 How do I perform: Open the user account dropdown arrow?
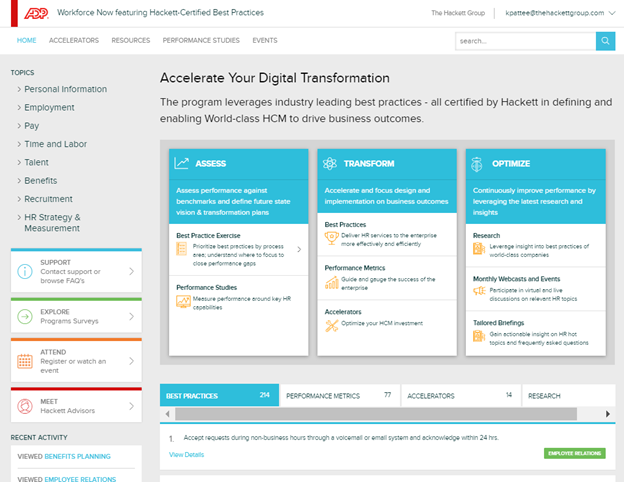tap(612, 13)
